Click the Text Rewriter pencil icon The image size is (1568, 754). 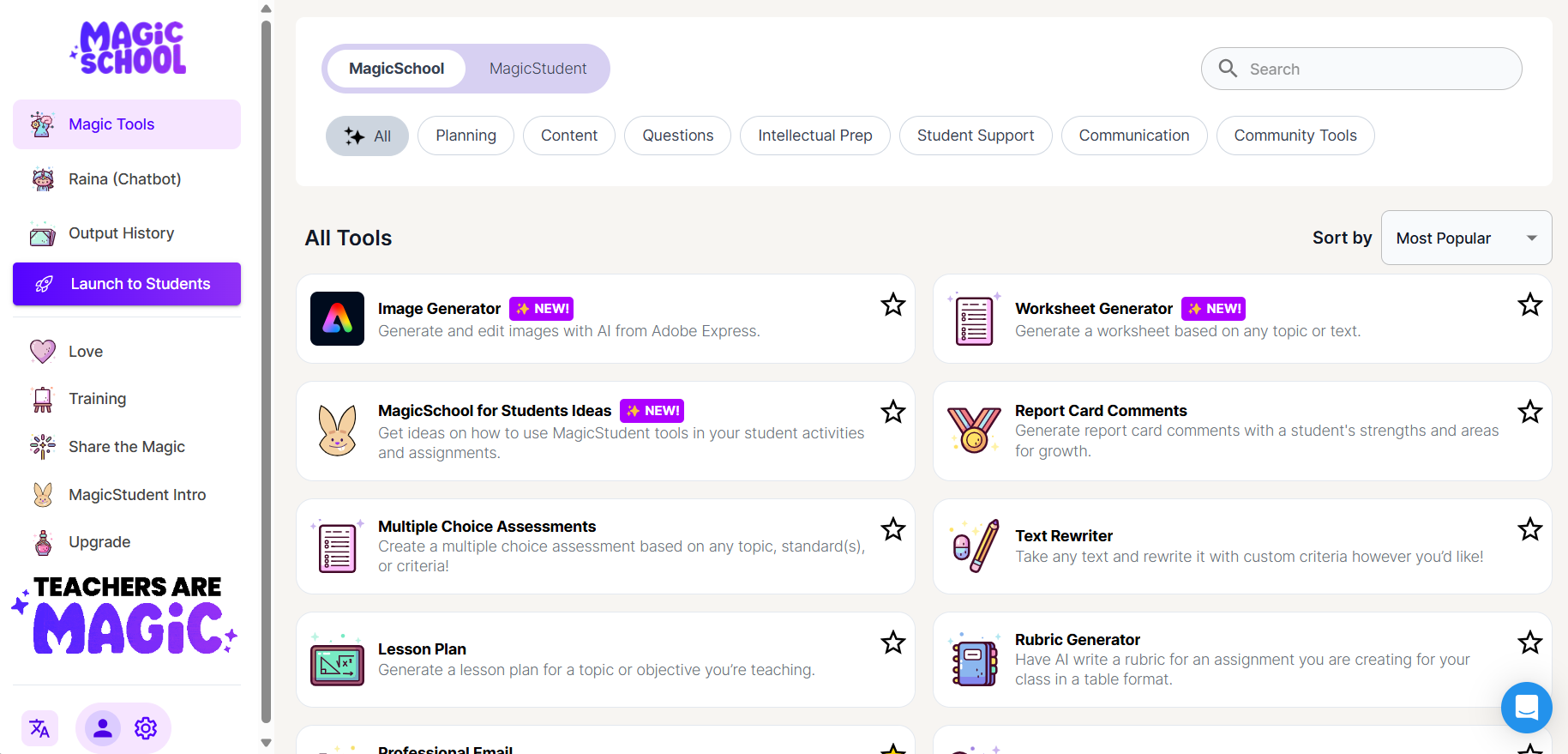(x=976, y=546)
